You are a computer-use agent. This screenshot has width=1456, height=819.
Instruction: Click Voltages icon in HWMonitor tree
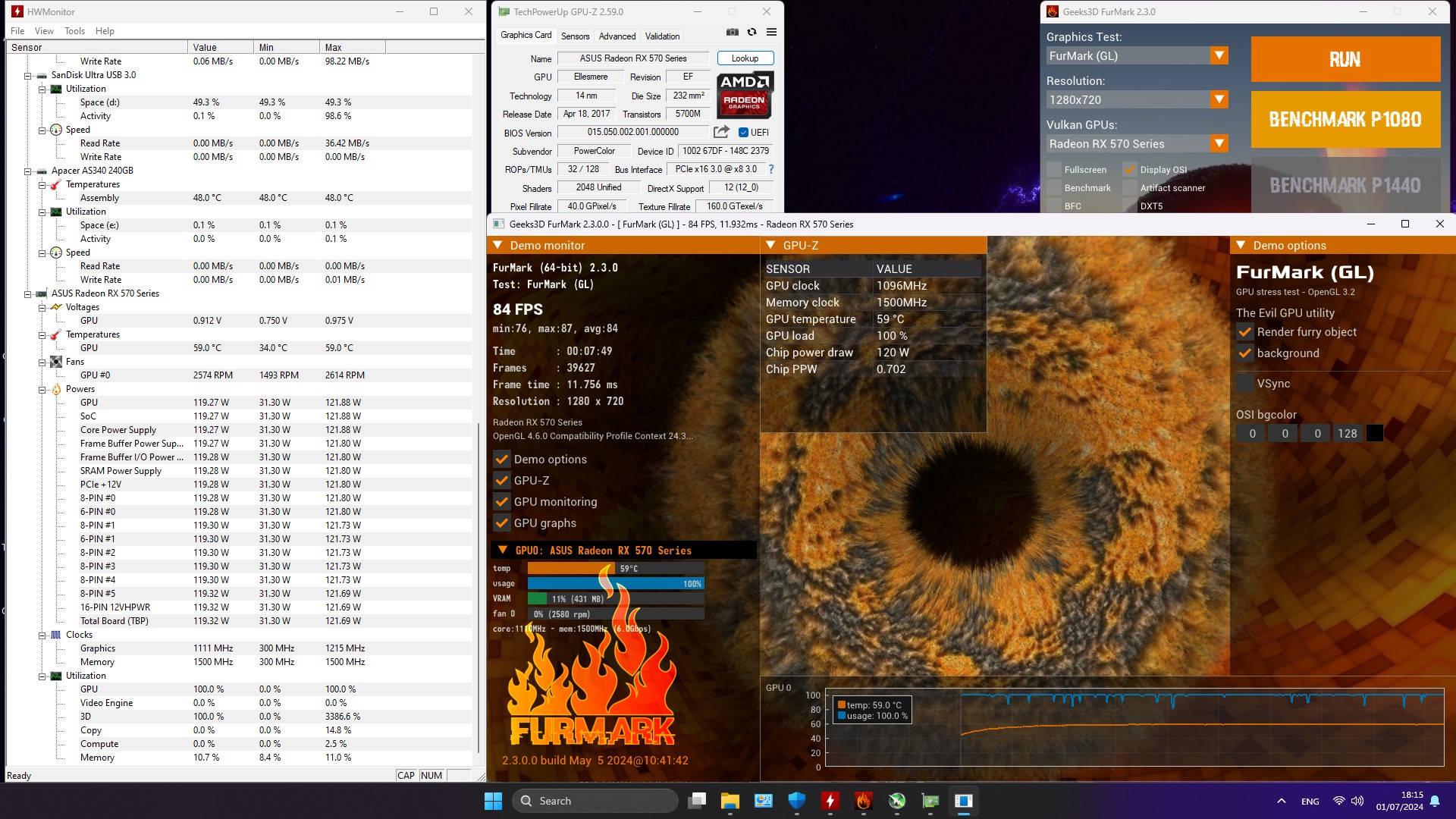[x=56, y=307]
